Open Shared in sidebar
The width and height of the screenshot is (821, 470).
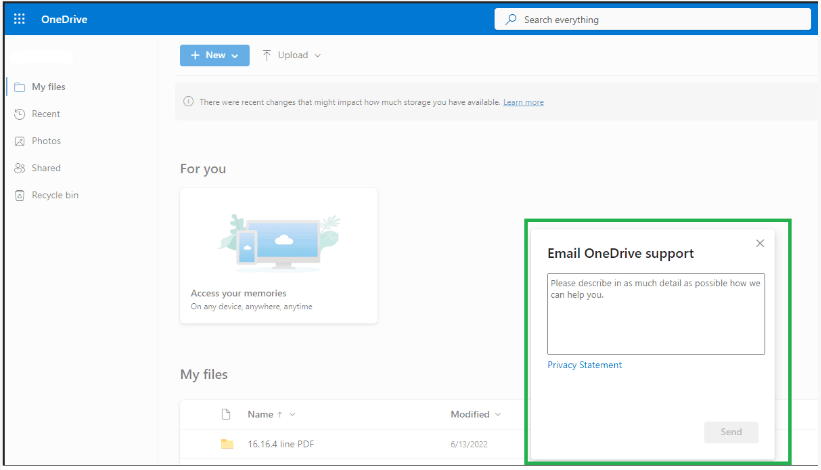pyautogui.click(x=46, y=168)
